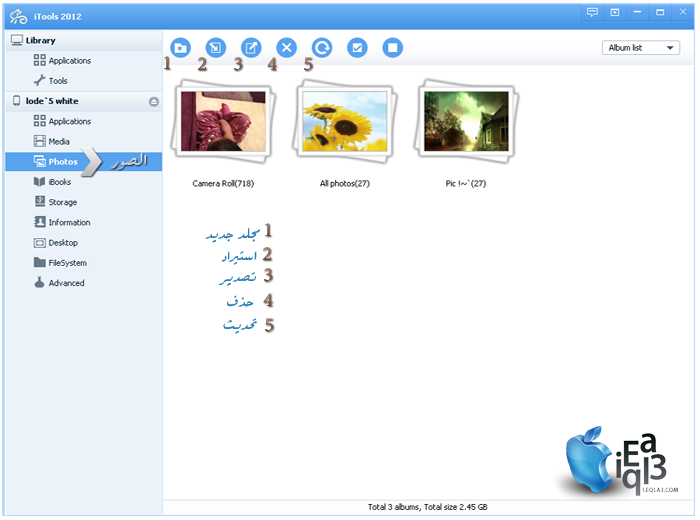Click the Export photos toolbar icon
The image size is (700, 520).
coord(251,47)
